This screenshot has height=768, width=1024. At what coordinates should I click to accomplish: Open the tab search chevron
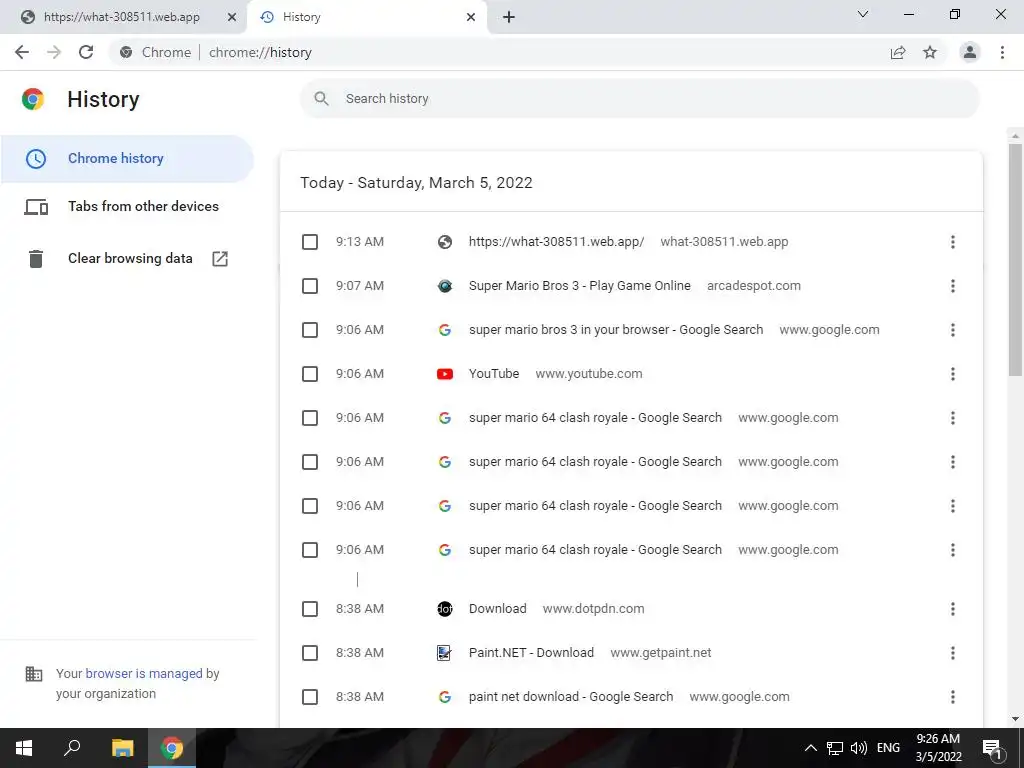pyautogui.click(x=863, y=14)
